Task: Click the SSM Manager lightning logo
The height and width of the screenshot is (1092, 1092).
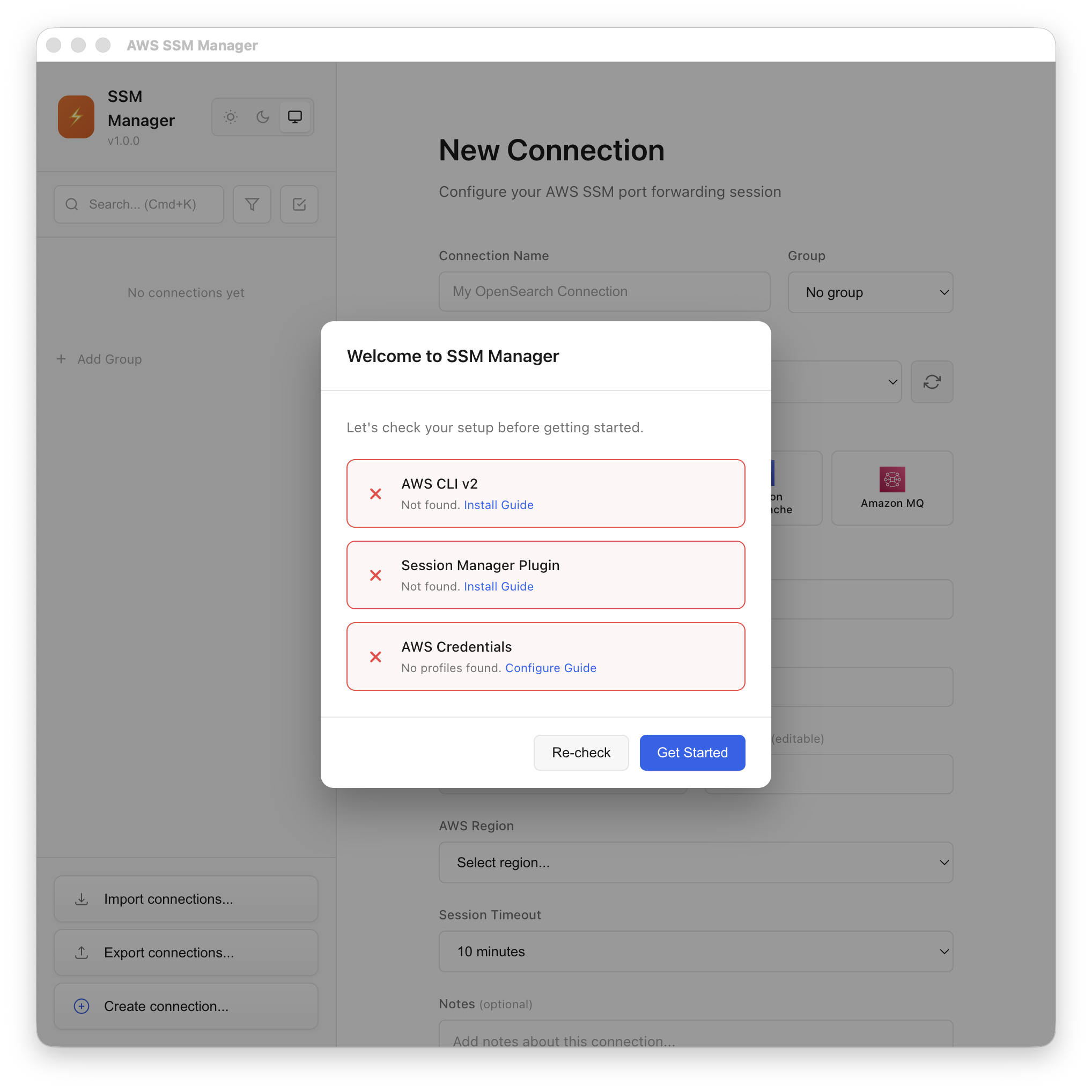Action: [76, 116]
